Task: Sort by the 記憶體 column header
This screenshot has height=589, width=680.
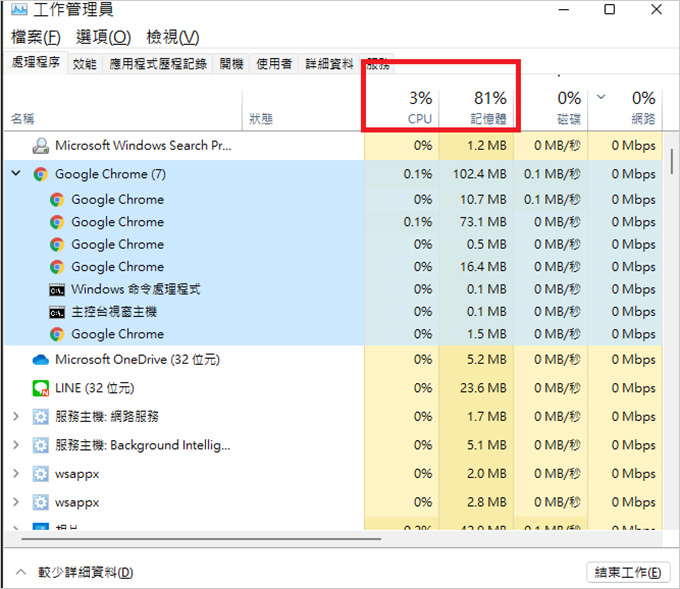Action: [476, 109]
